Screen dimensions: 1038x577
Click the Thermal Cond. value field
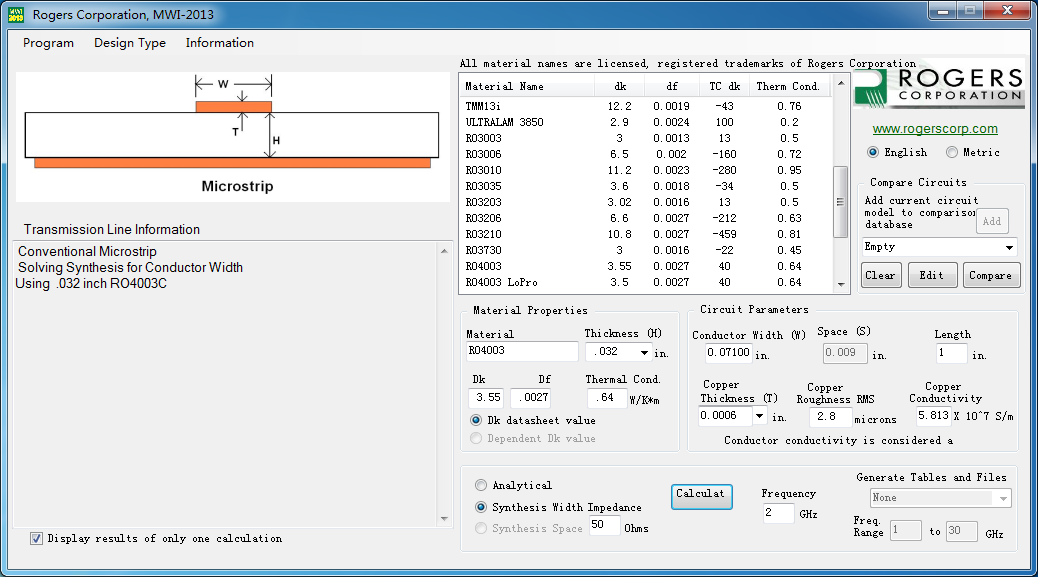(x=606, y=398)
